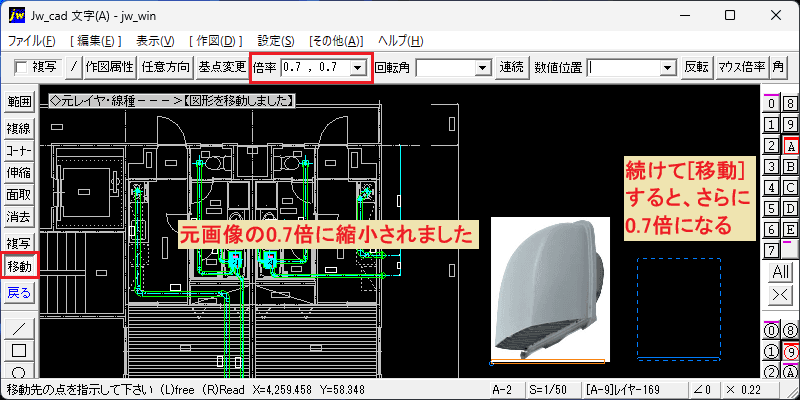The image size is (800, 400).
Task: Click the 数値位置 input field
Action: coord(623,67)
